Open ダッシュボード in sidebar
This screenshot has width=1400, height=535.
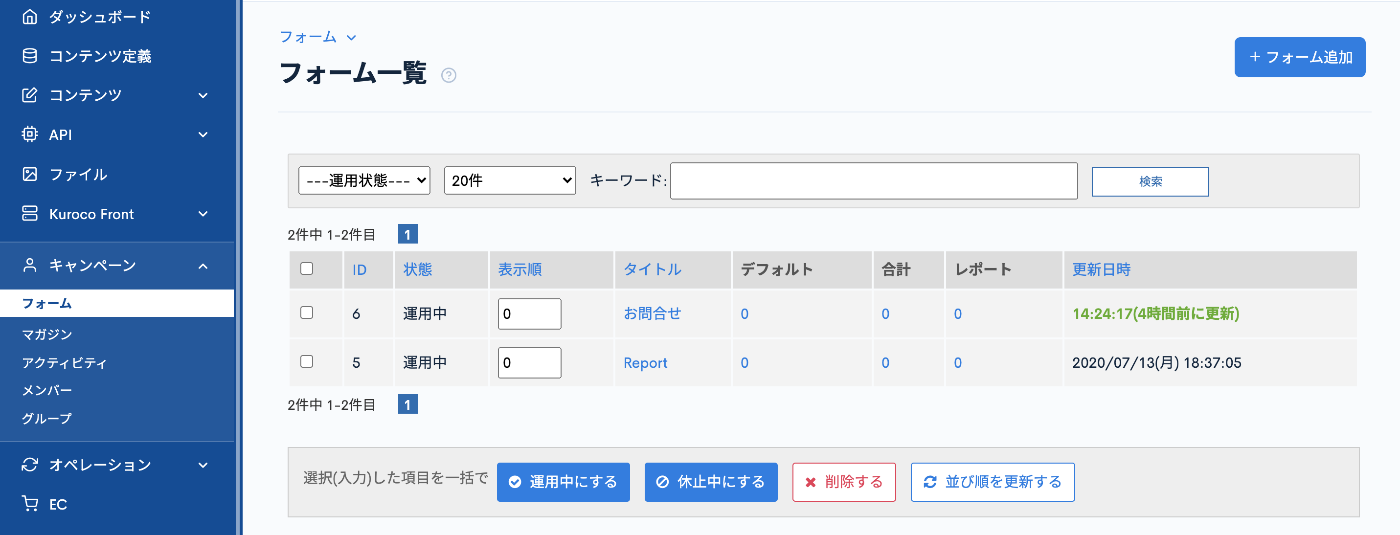pos(100,16)
